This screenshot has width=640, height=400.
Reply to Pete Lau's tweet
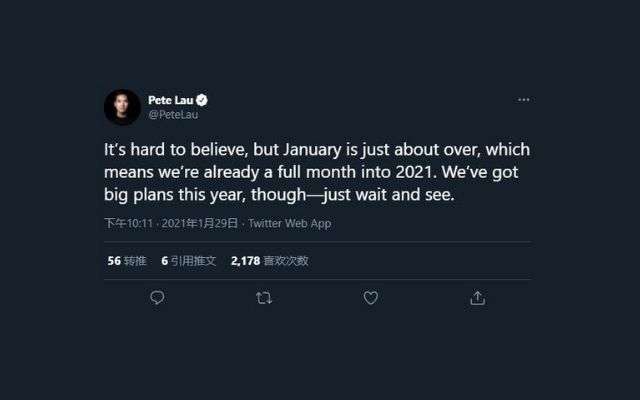tap(157, 298)
